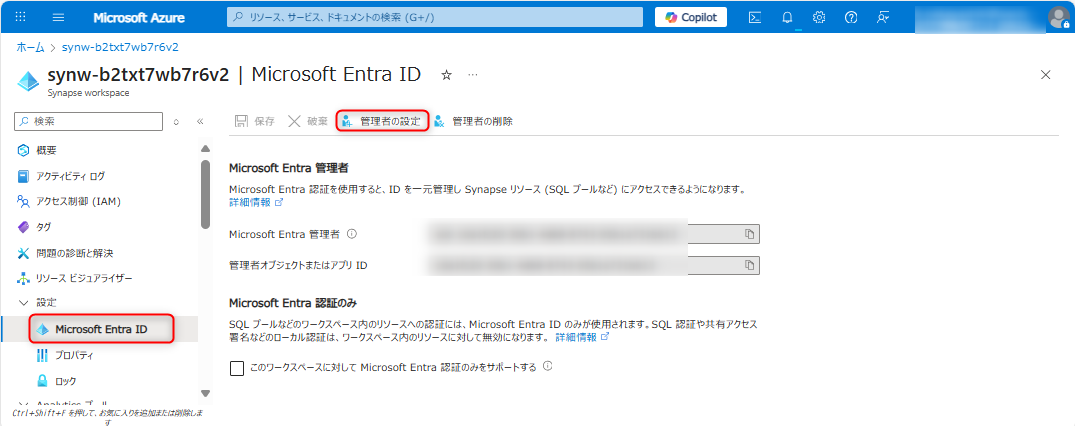Open the hamburger portal menu
This screenshot has height=426, width=1075.
click(x=58, y=17)
